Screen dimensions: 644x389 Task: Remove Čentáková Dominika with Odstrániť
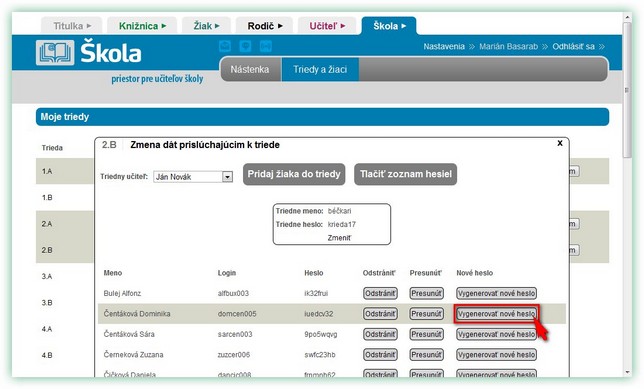pos(380,314)
